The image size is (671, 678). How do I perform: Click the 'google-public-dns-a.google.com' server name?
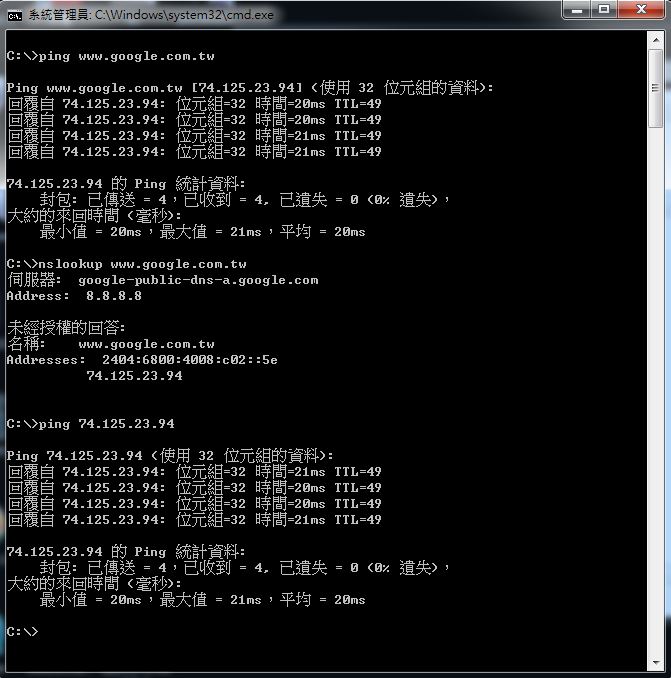pyautogui.click(x=198, y=280)
